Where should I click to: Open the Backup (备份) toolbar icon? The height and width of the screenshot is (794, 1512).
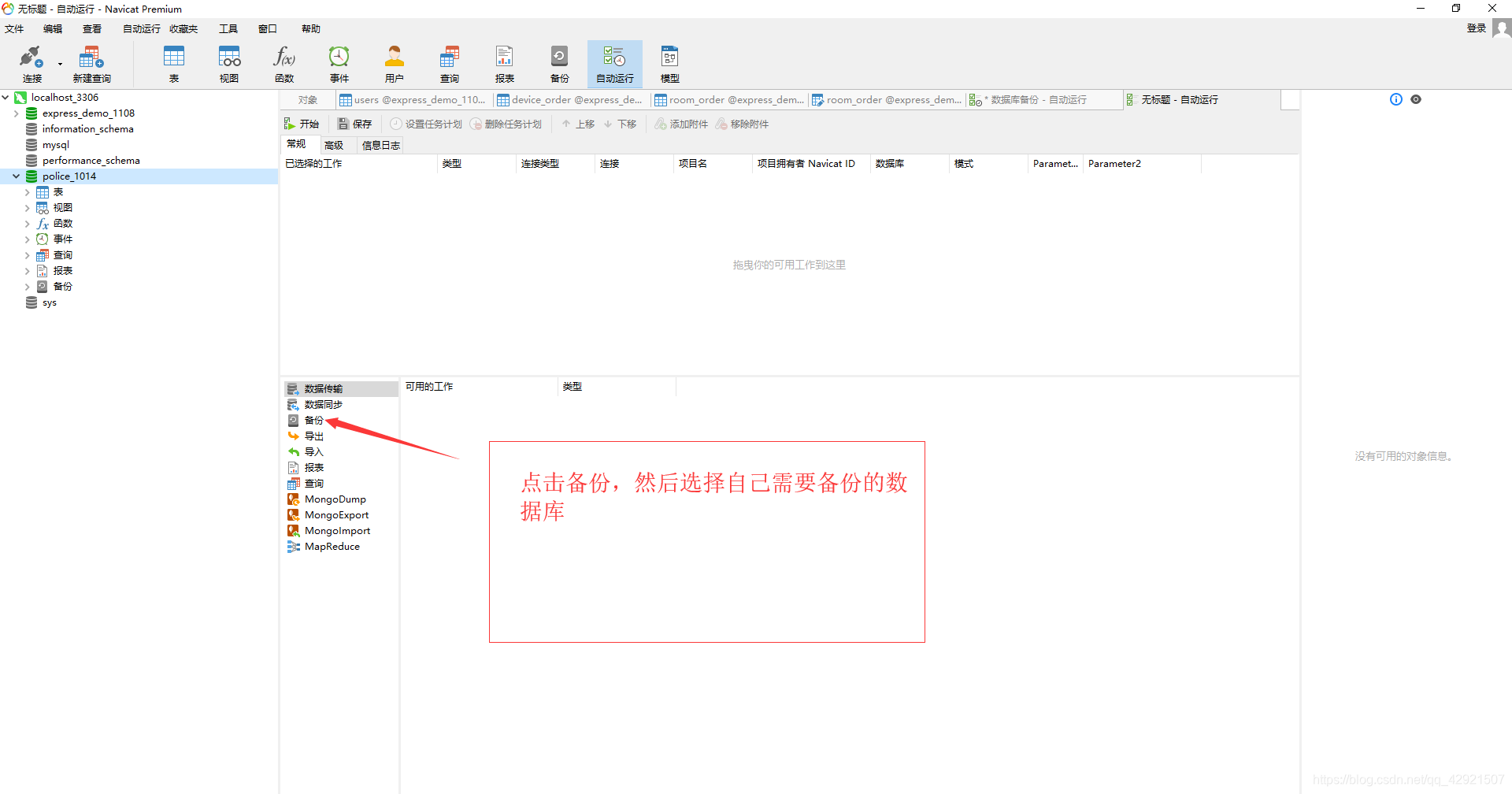(560, 63)
